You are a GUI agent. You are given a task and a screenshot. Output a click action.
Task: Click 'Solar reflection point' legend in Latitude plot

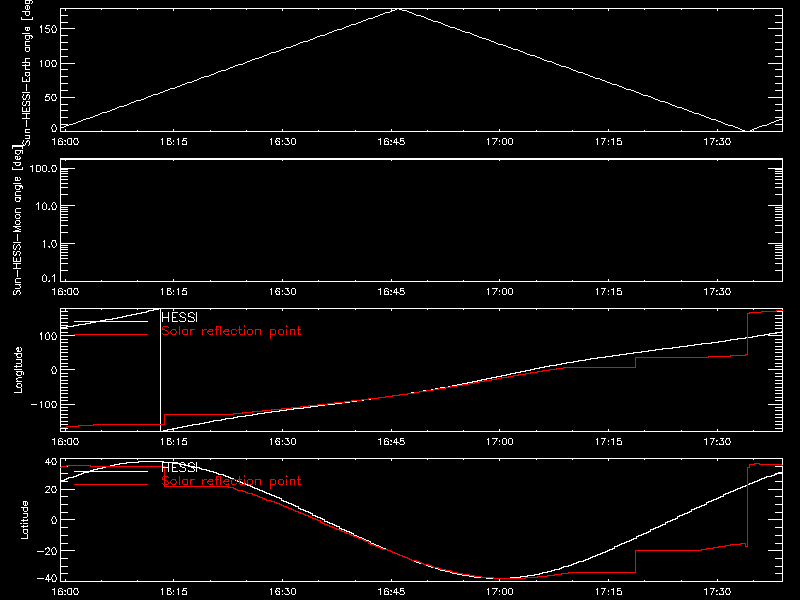(231, 481)
